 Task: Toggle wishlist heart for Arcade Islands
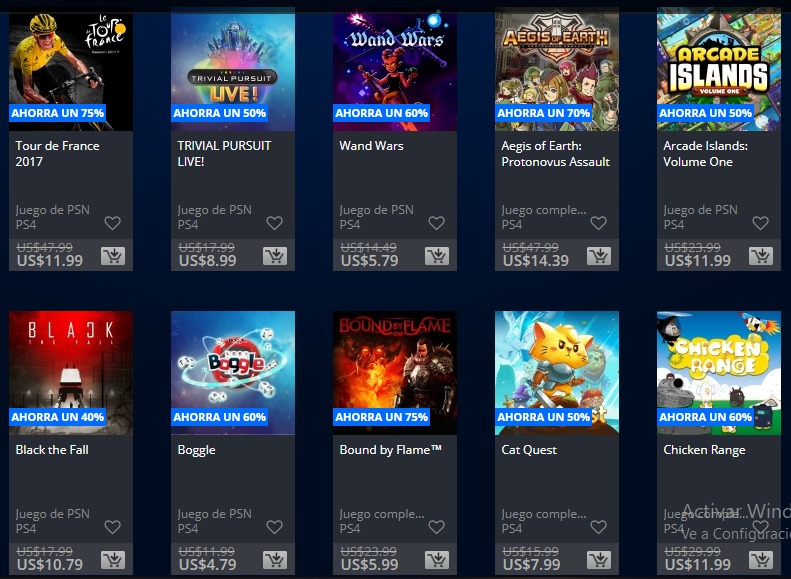760,222
